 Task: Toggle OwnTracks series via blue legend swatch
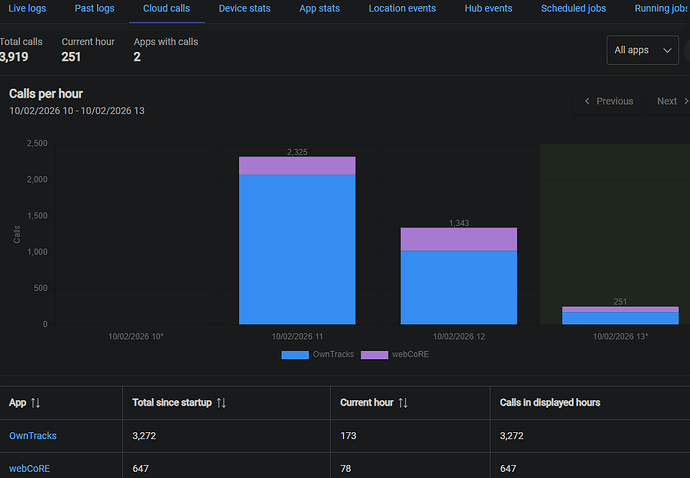click(x=295, y=355)
